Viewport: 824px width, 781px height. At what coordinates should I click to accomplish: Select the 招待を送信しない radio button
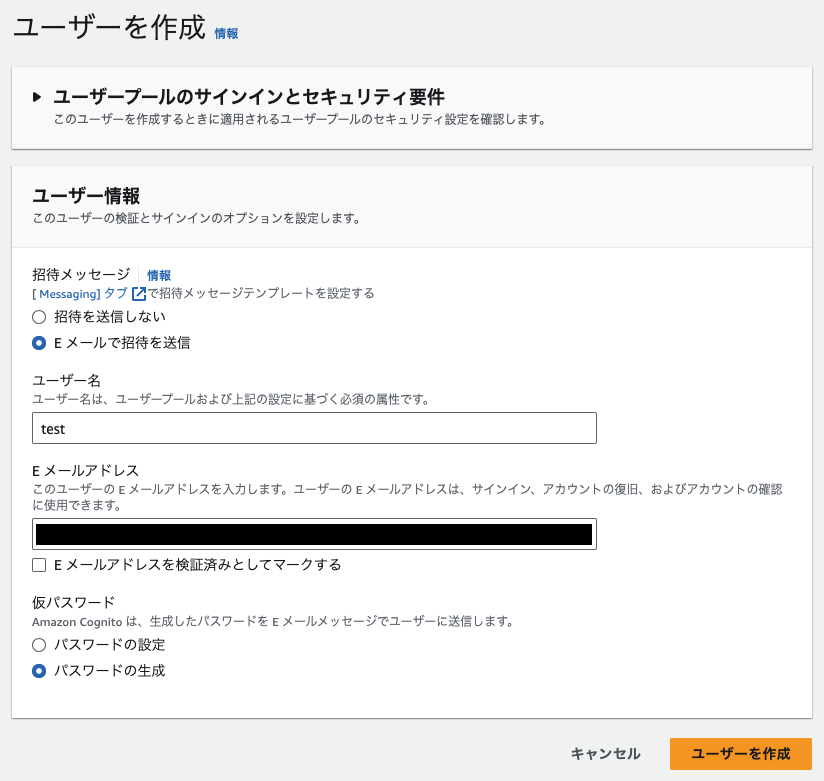(38, 316)
